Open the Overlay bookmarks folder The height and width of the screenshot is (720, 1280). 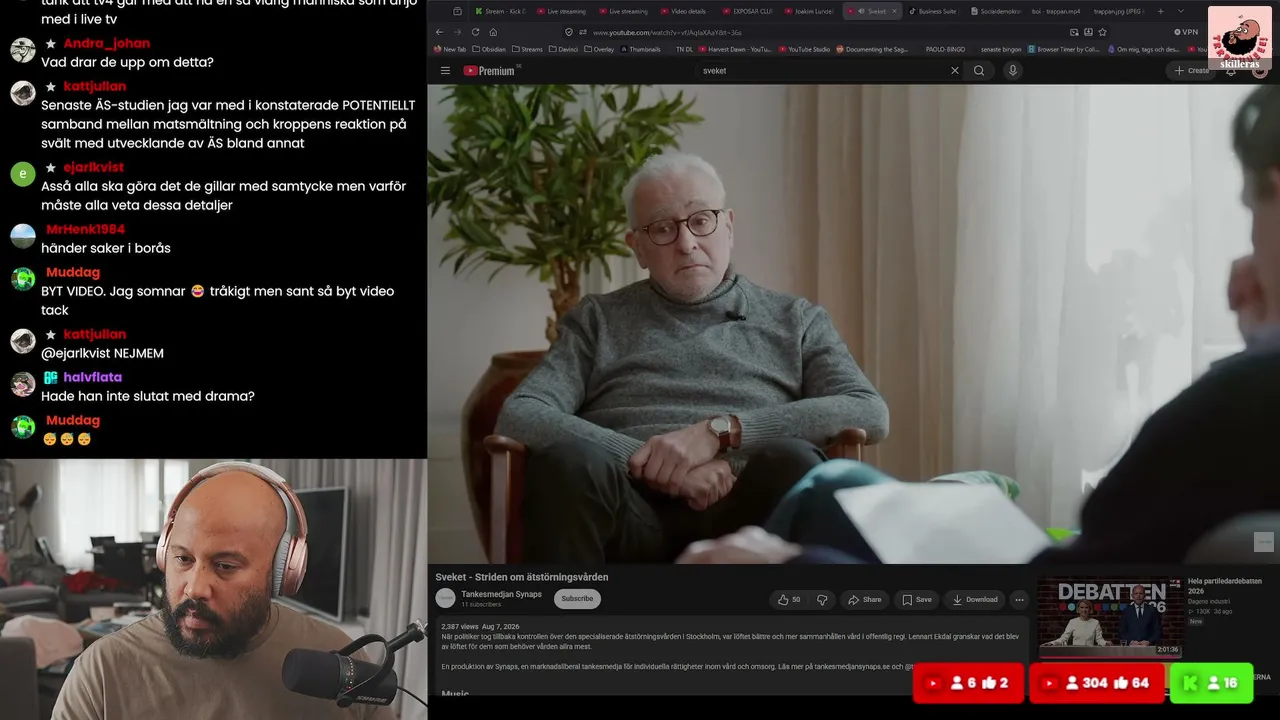click(600, 49)
